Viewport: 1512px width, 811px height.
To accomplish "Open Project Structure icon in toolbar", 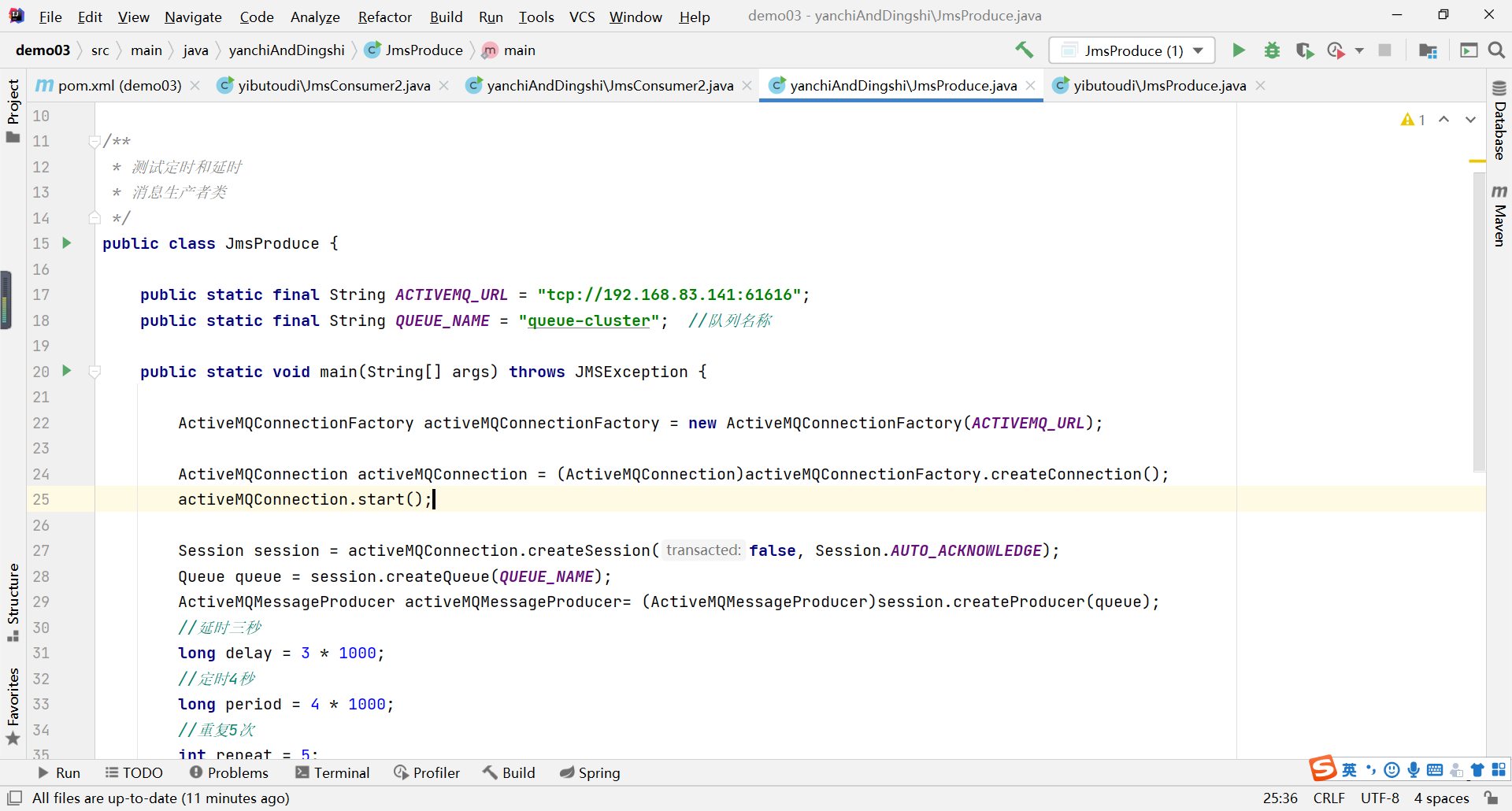I will pos(1428,50).
